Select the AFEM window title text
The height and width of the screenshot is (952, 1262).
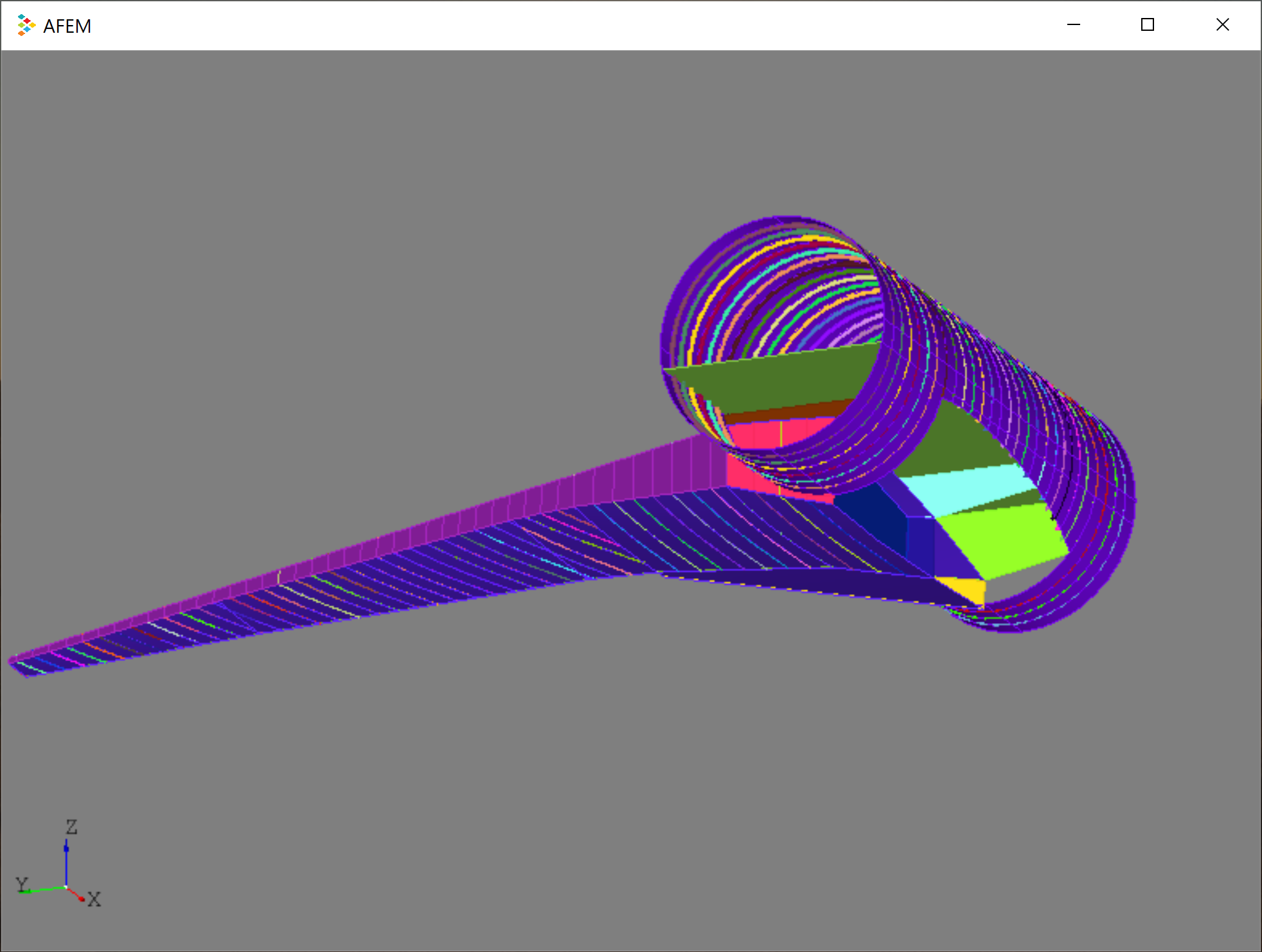tap(67, 26)
